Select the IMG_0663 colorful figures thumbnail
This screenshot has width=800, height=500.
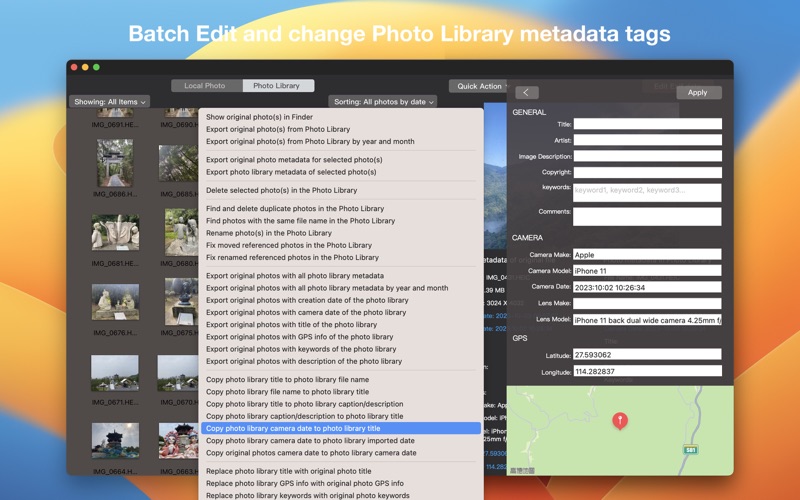coord(178,440)
